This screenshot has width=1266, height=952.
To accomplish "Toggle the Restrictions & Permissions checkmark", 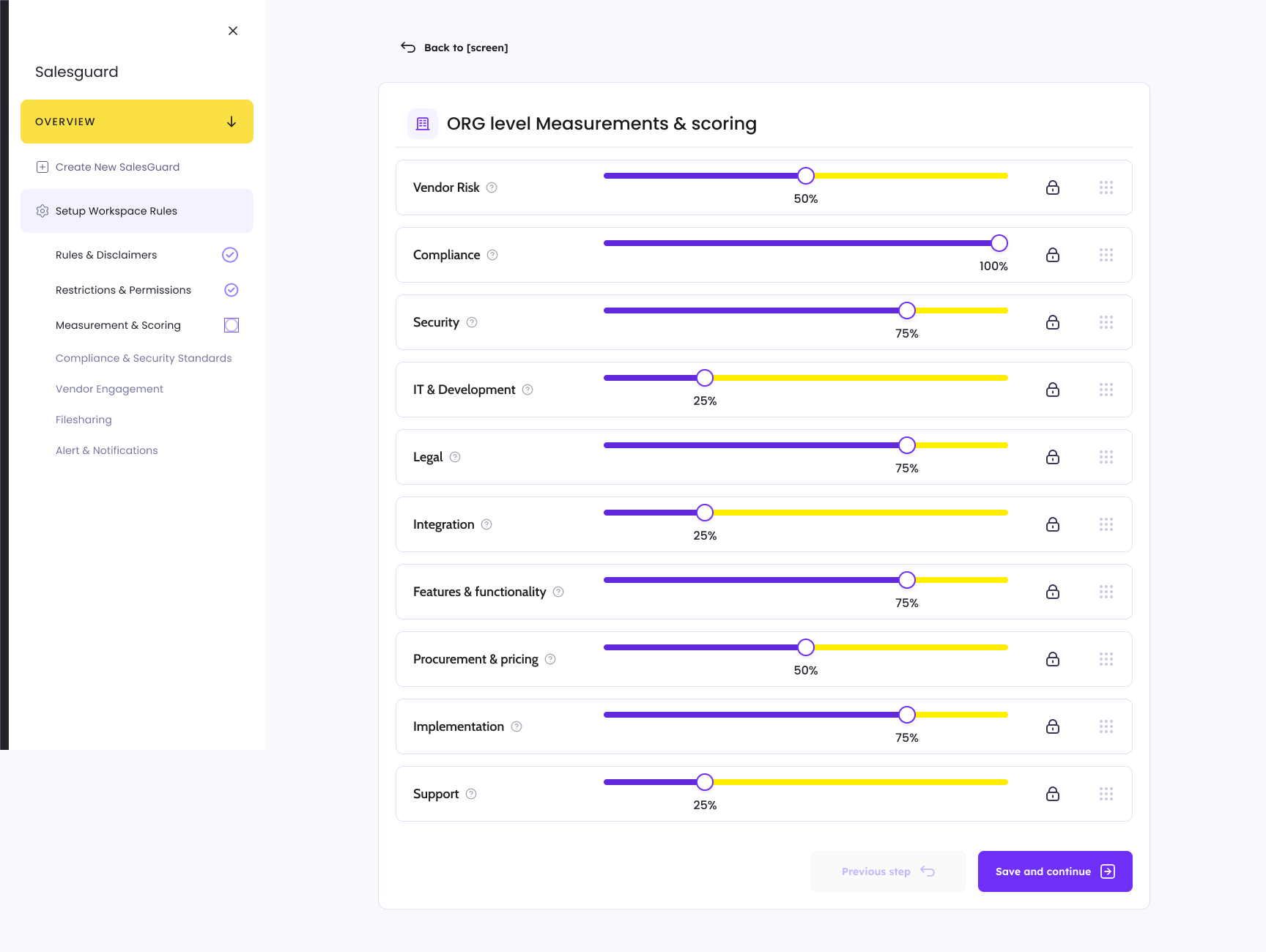I will point(231,290).
